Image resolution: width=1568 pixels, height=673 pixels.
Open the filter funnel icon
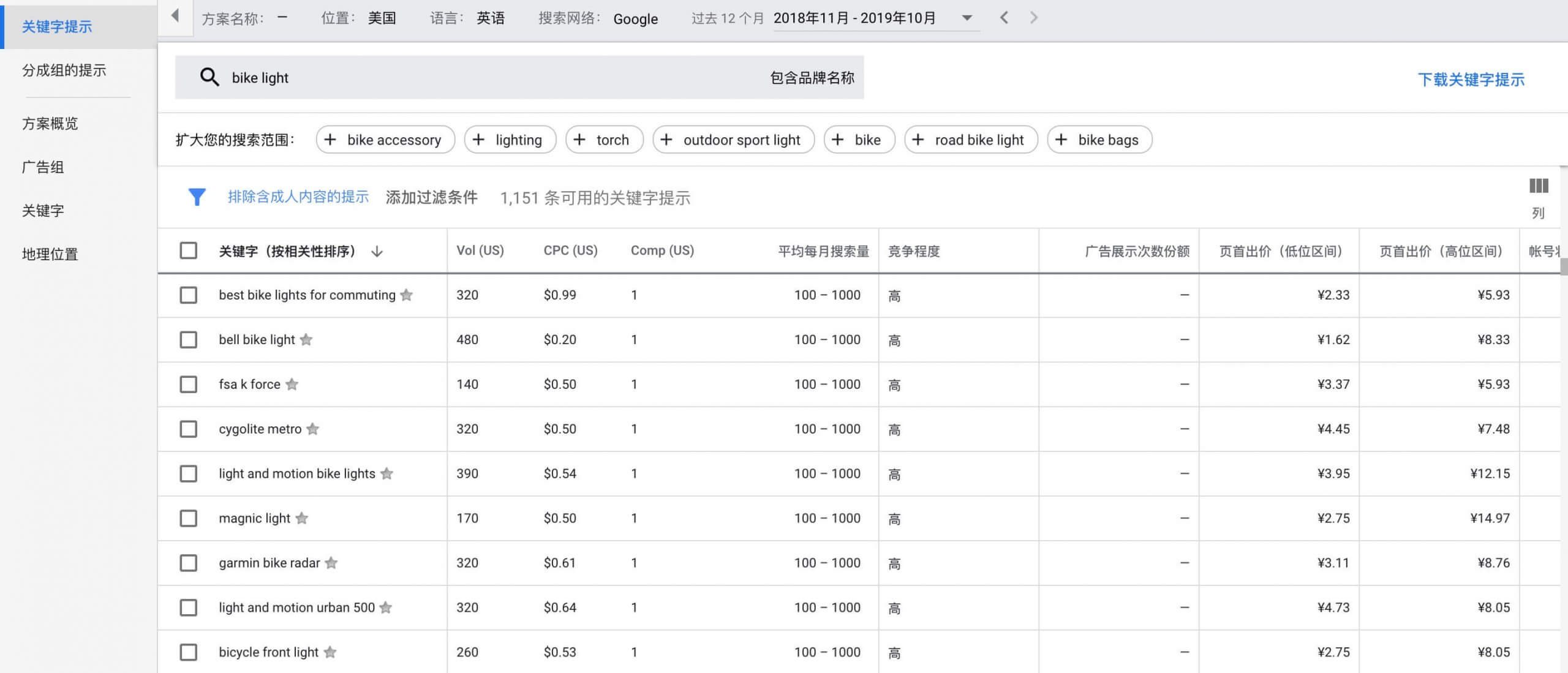(197, 197)
